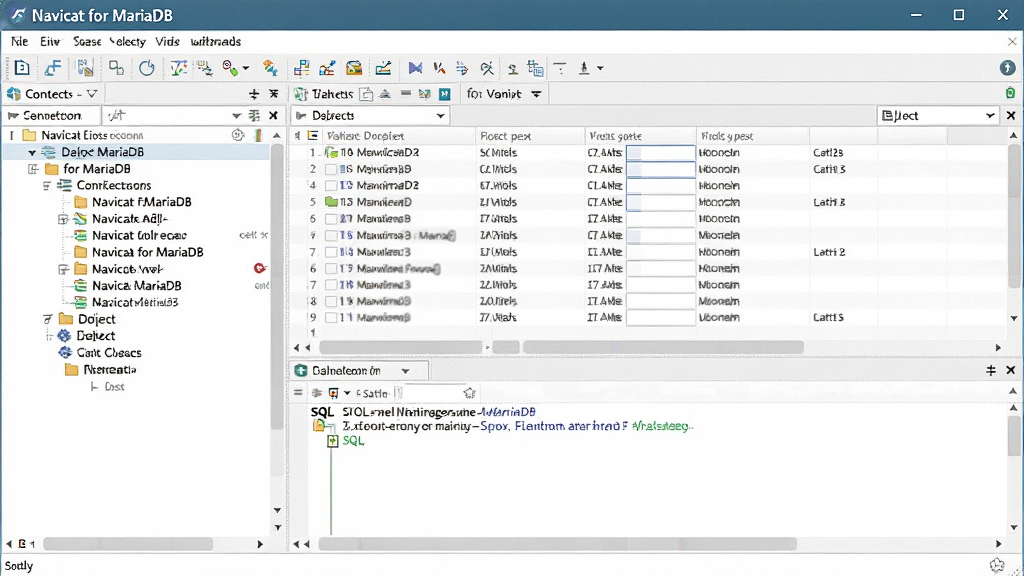Close the left connection panel with X
The image size is (1024, 576).
point(274,116)
